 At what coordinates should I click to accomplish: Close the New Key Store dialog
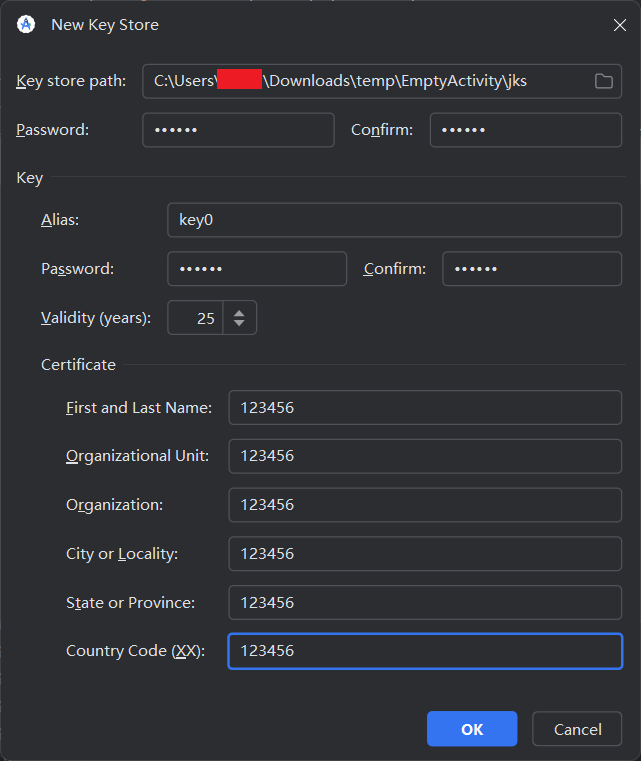coord(619,25)
